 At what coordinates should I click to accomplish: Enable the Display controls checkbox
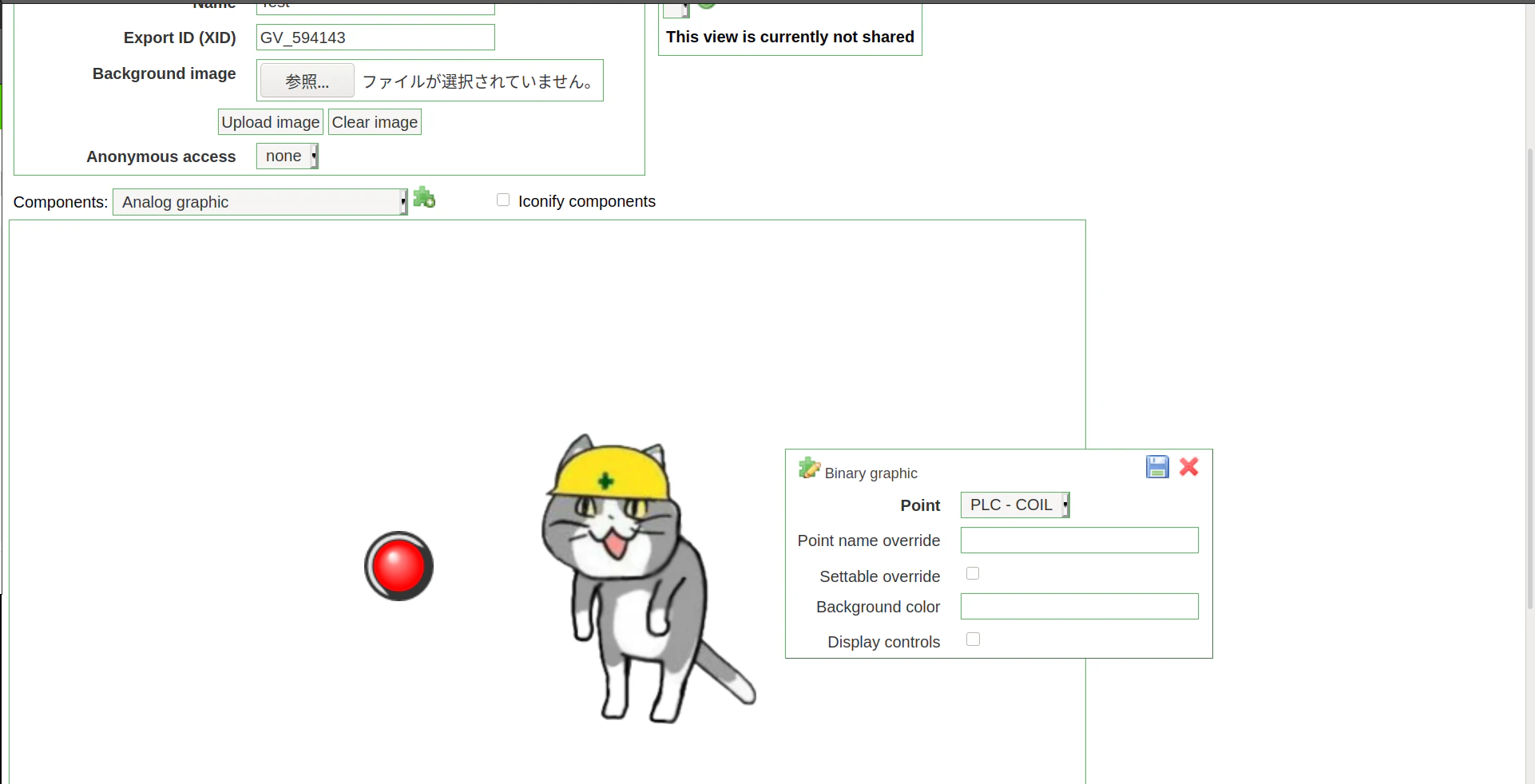(x=973, y=639)
